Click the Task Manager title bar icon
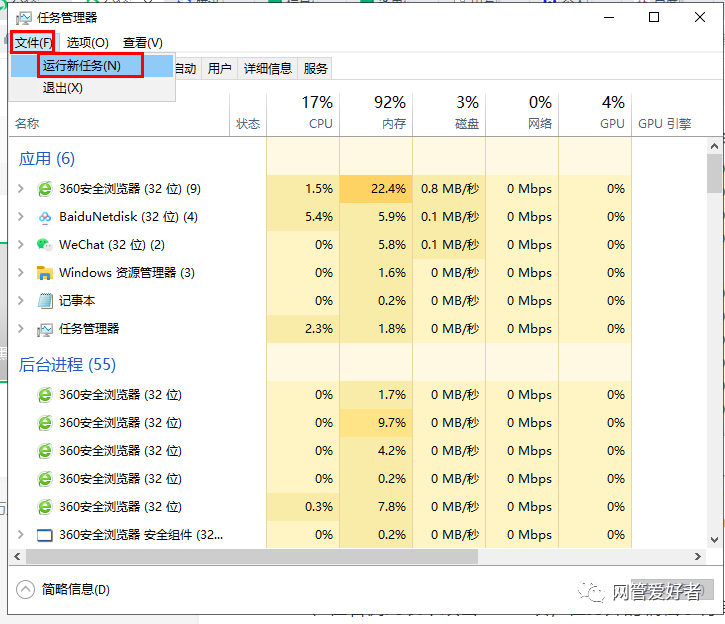This screenshot has height=624, width=725. click(x=24, y=18)
